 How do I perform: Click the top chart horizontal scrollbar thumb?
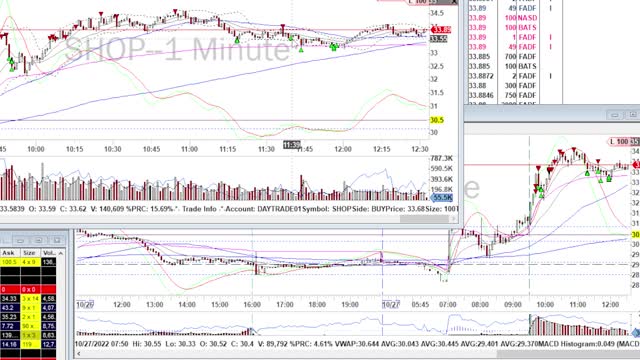point(424,219)
